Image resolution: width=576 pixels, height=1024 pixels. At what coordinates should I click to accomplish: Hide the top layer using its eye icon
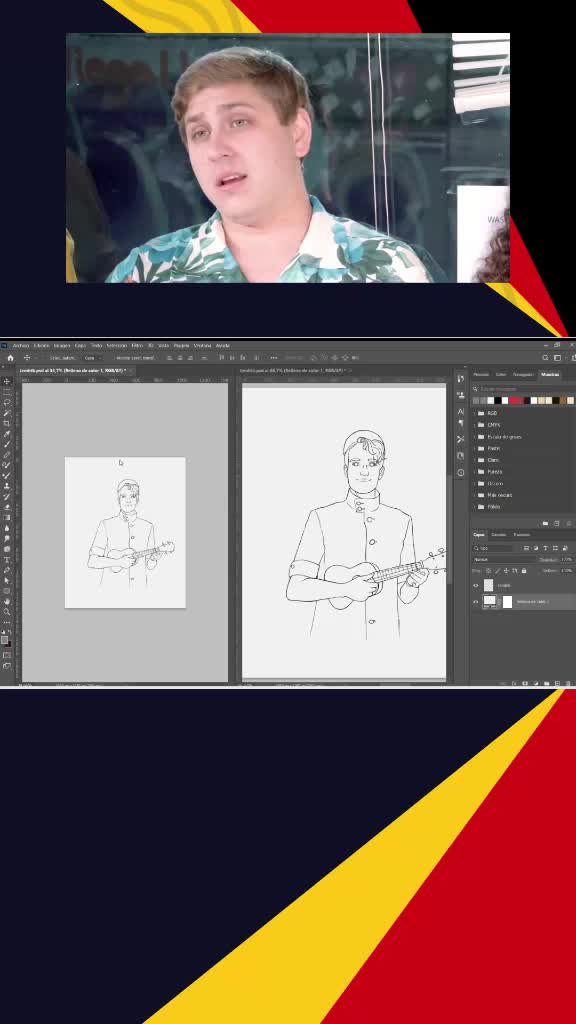pos(475,586)
